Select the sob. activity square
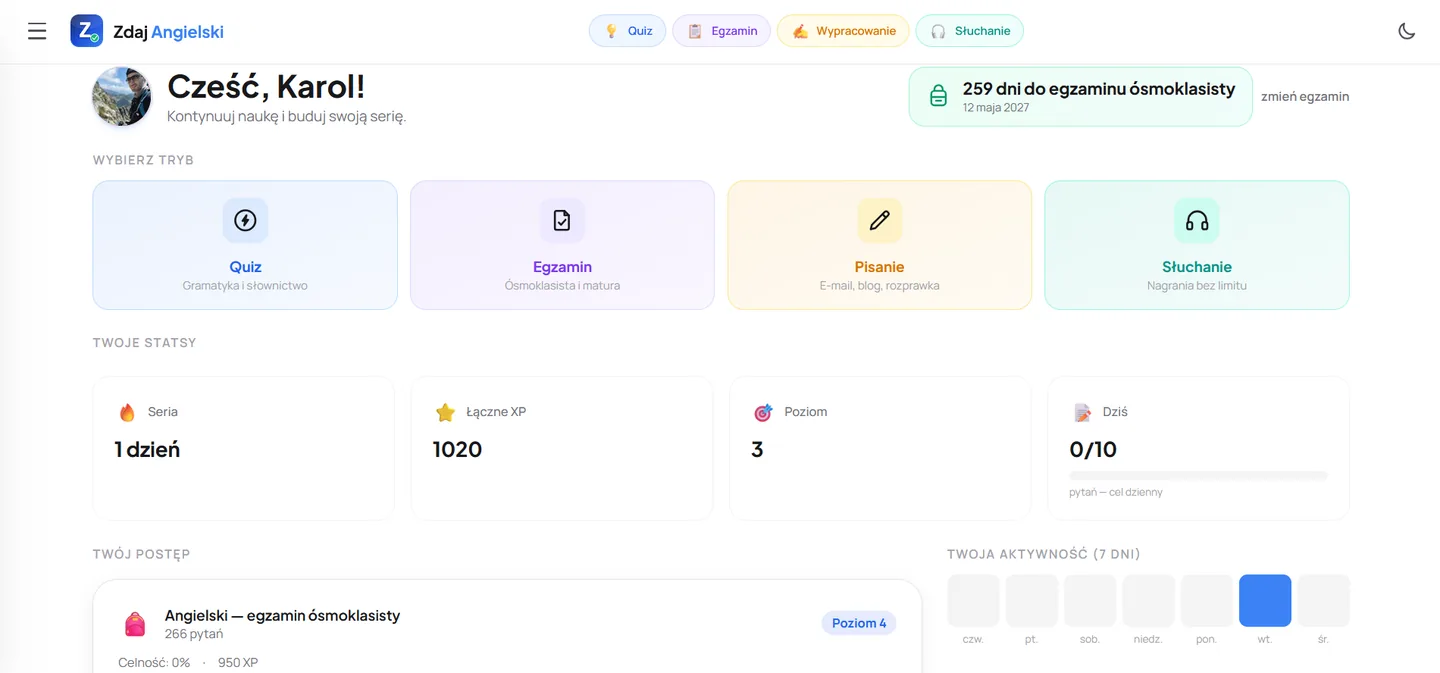Image resolution: width=1440 pixels, height=673 pixels. (1090, 600)
